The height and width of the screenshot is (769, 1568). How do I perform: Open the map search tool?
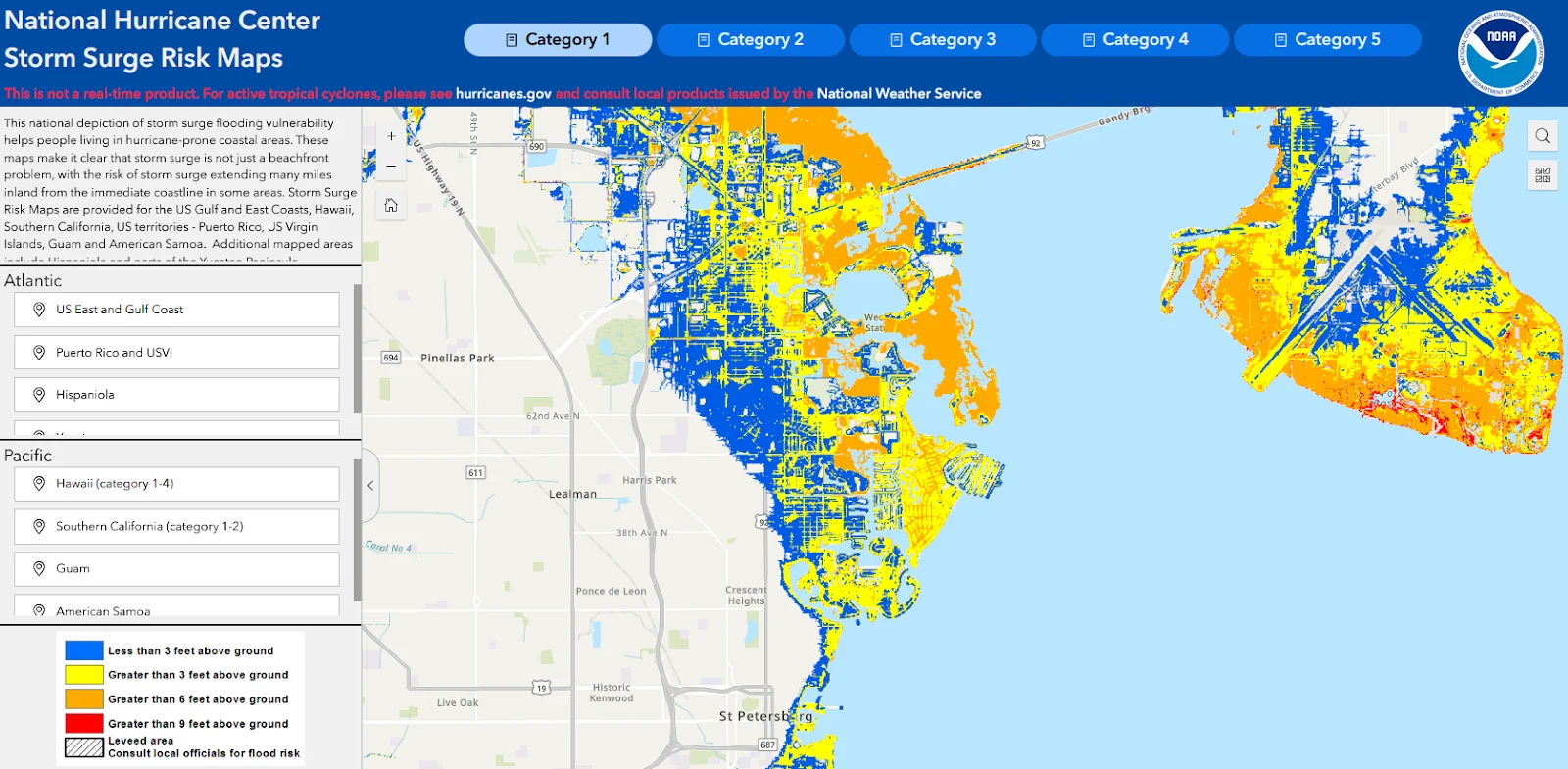point(1543,136)
